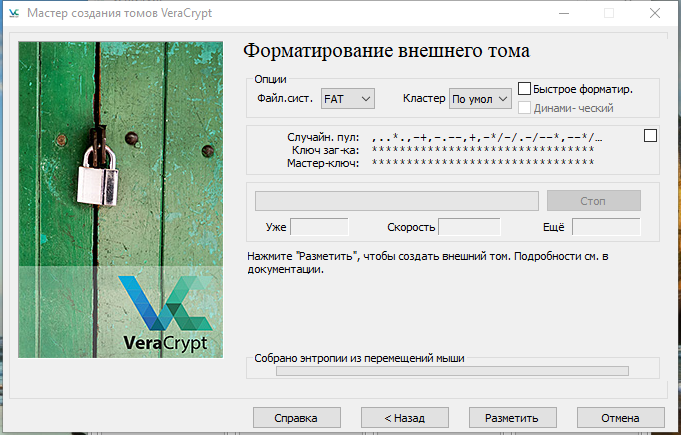The height and width of the screenshot is (435, 681).
Task: Open the Кластер По умол dropdown
Action: pos(480,99)
